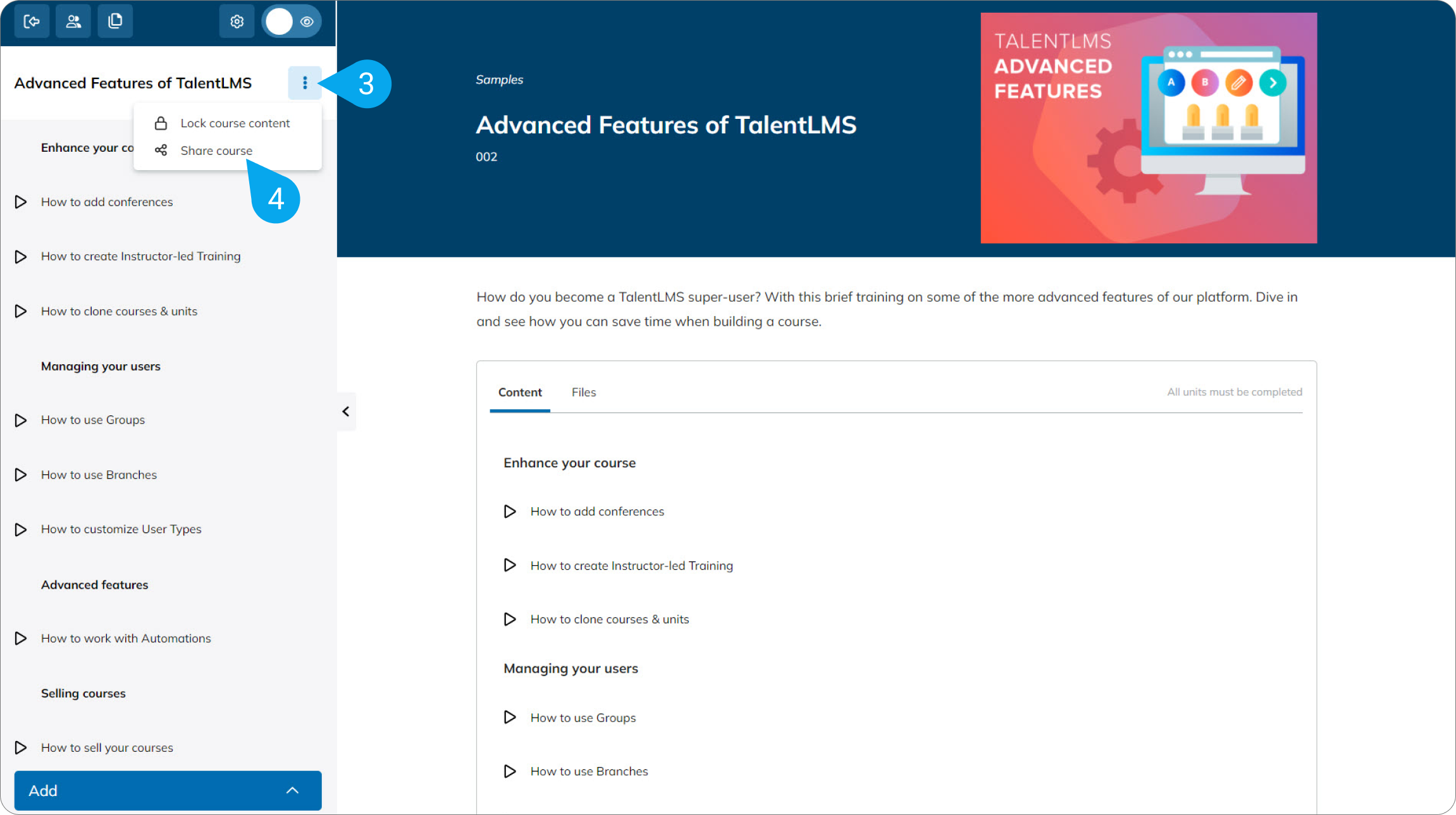Open sidebar unit How to use Groups
1456x815 pixels.
93,420
